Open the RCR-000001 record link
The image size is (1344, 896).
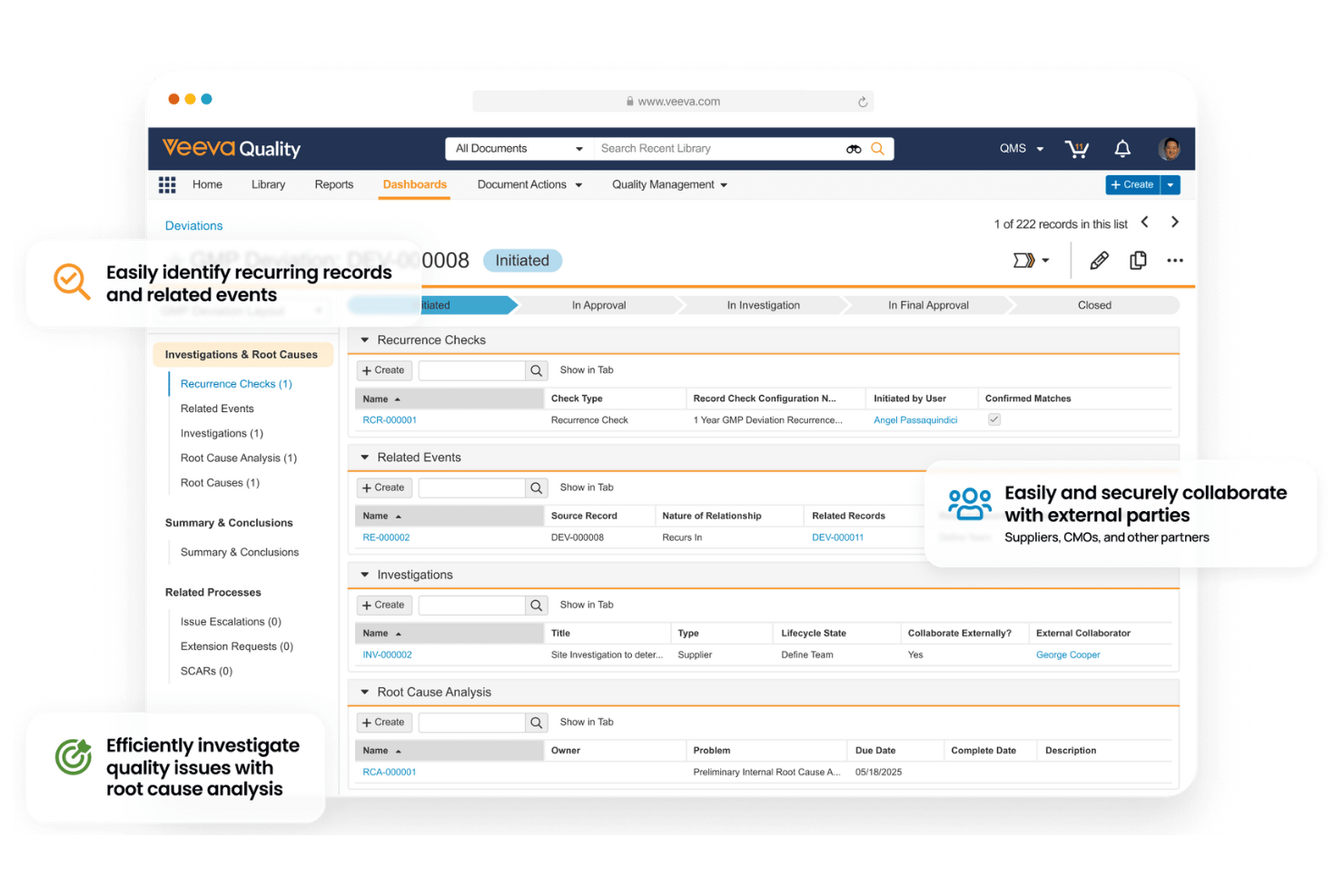390,419
